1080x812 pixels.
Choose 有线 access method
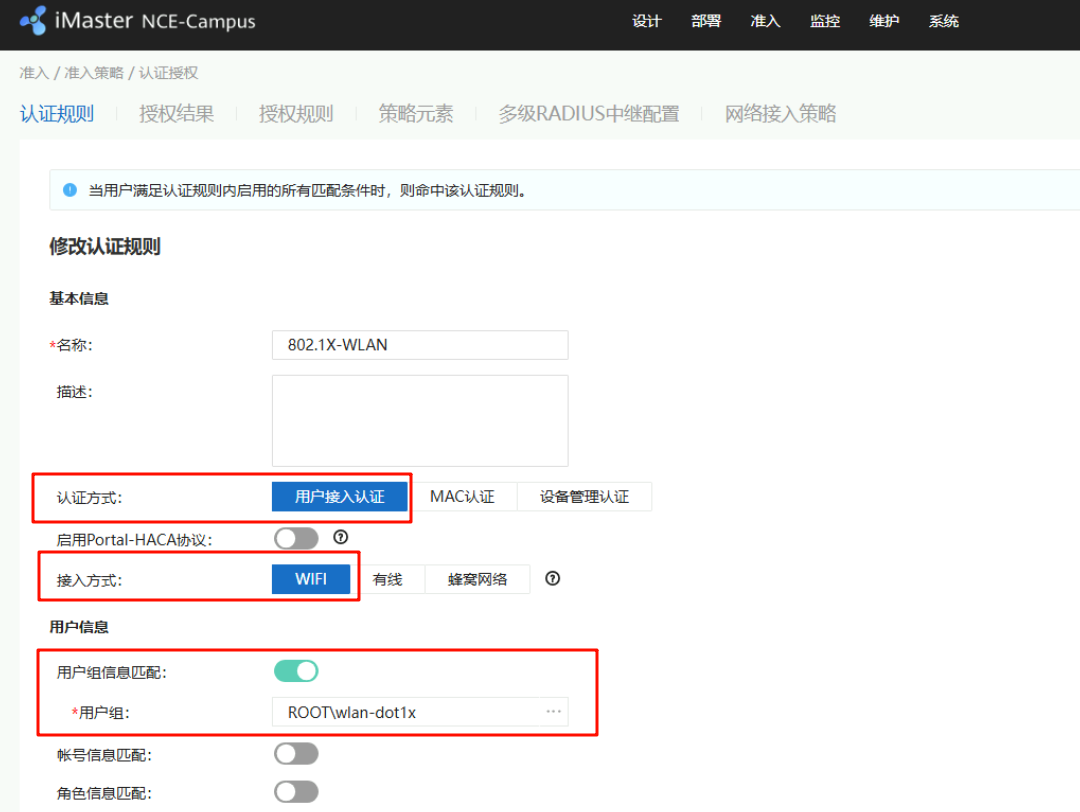coord(387,579)
